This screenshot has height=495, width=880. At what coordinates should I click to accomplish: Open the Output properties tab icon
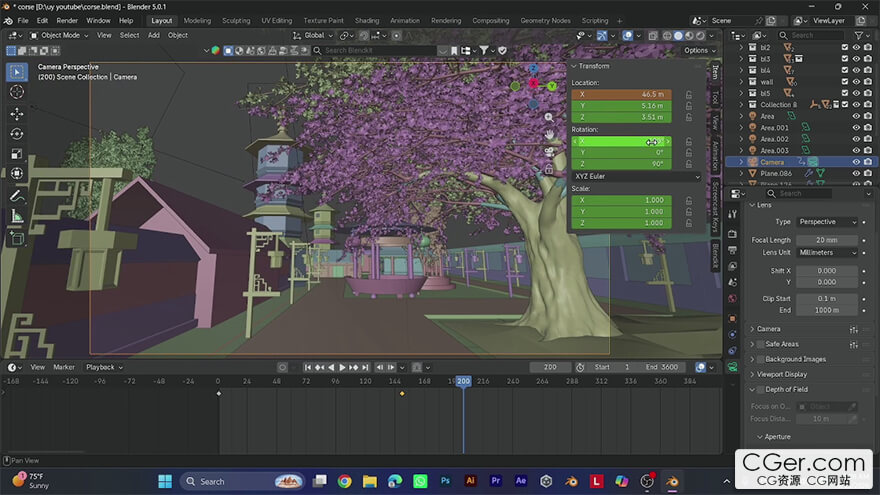click(732, 250)
